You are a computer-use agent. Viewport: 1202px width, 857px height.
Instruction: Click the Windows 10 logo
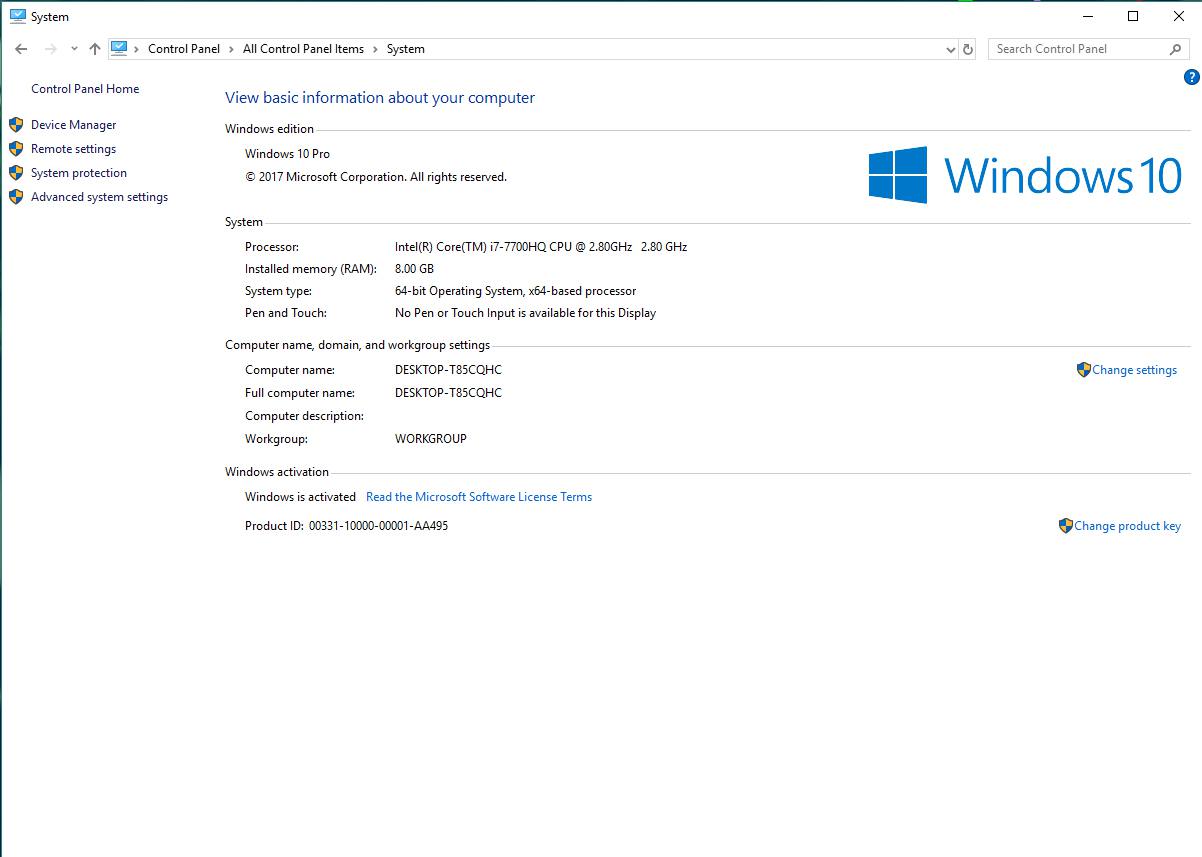tap(1025, 175)
